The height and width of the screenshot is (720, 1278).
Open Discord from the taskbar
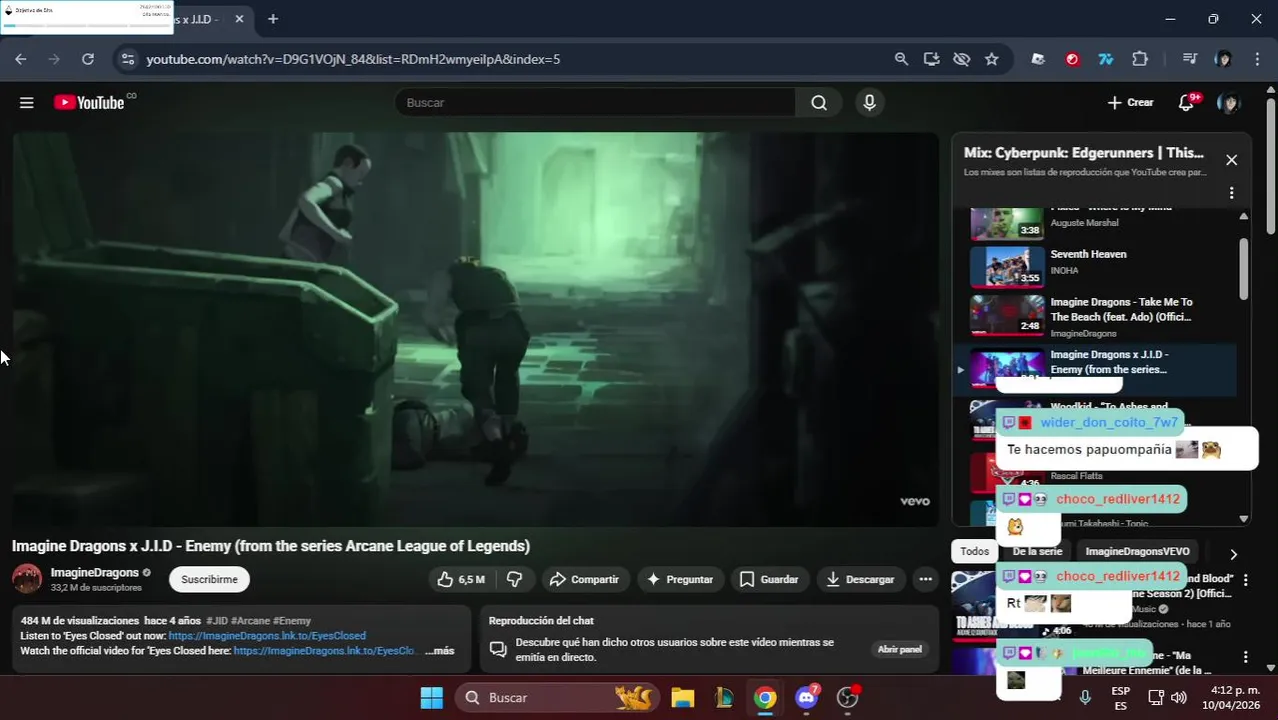tap(806, 697)
